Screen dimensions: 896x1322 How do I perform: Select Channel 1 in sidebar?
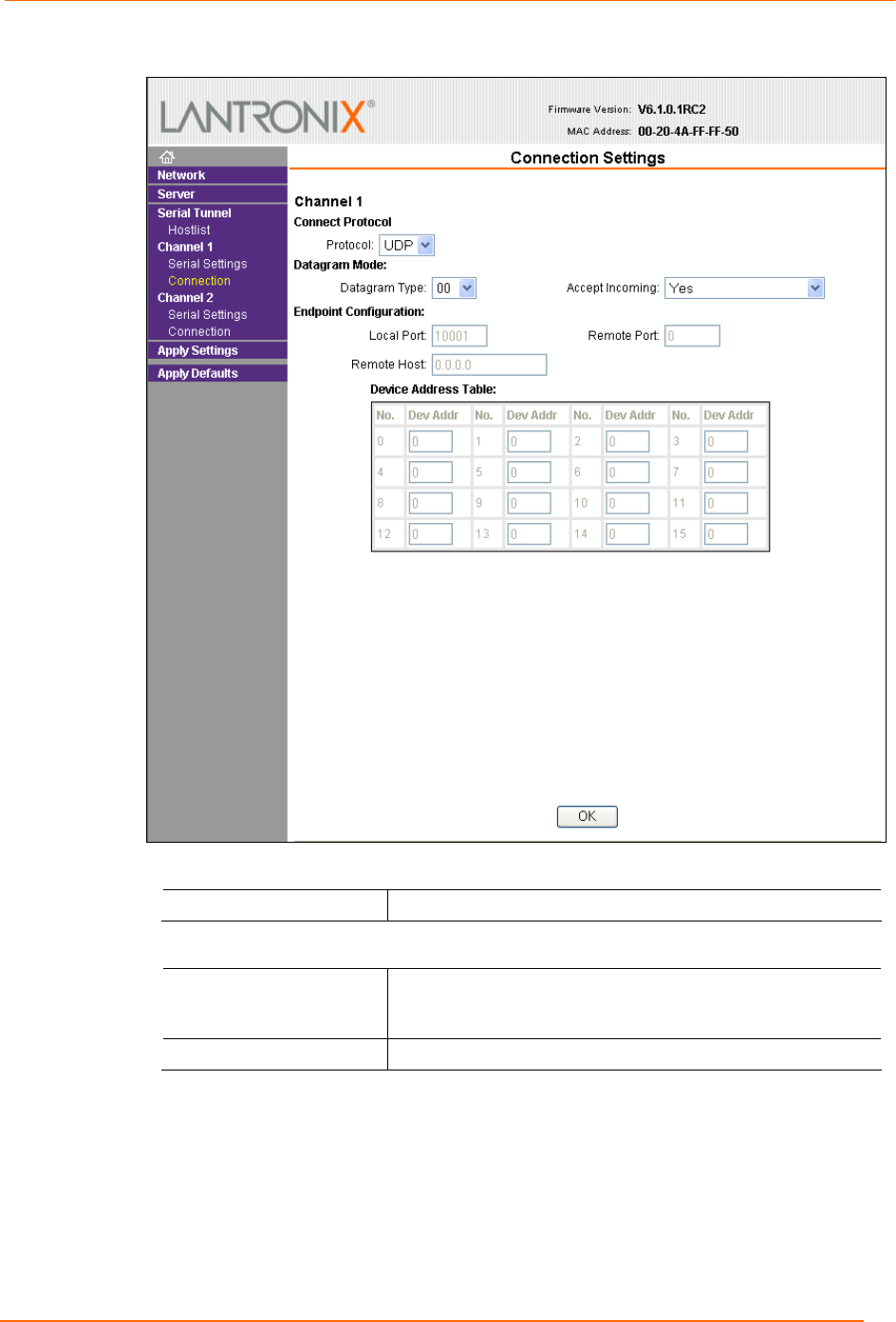185,248
